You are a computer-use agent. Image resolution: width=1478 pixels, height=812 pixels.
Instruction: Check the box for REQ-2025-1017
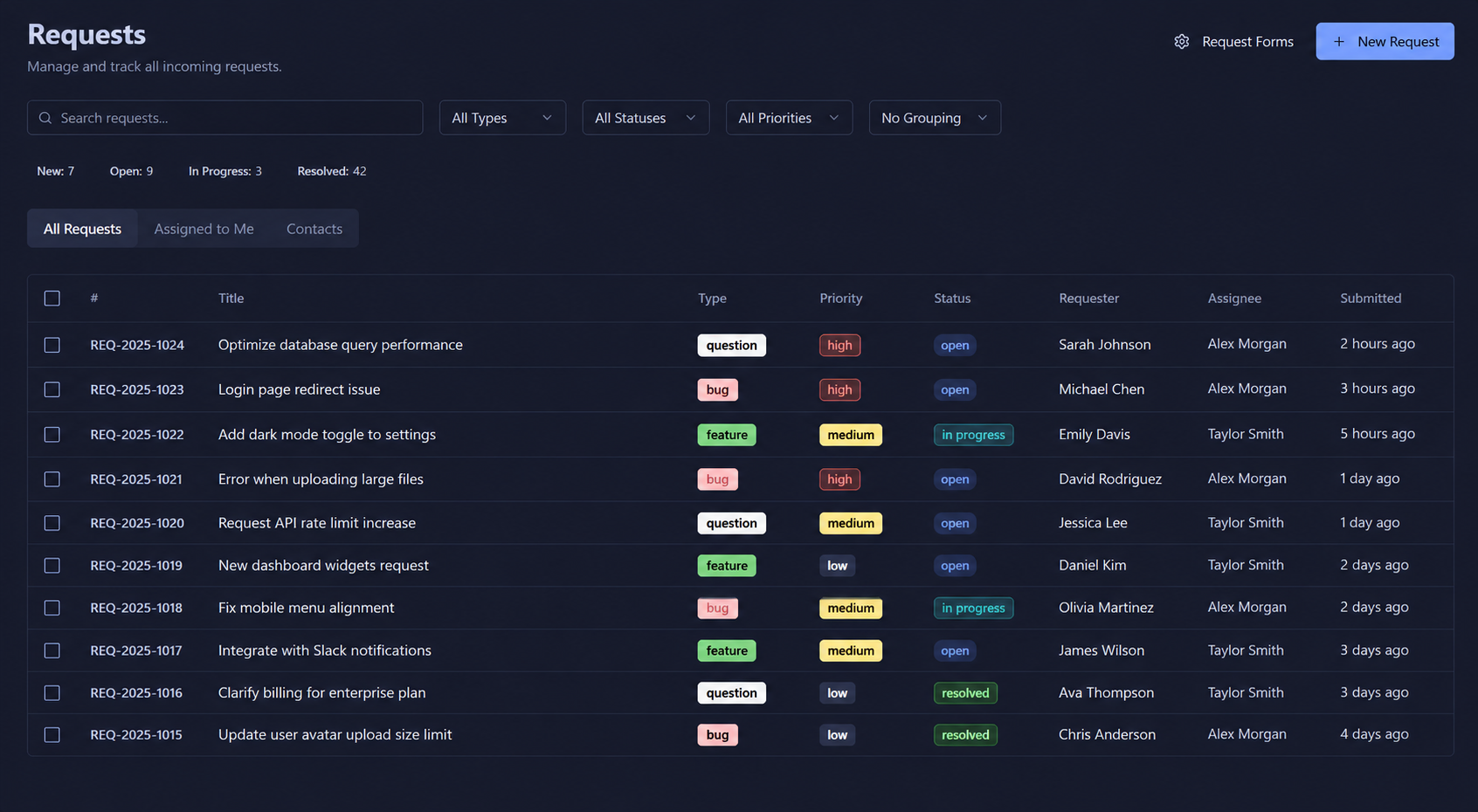tap(52, 650)
